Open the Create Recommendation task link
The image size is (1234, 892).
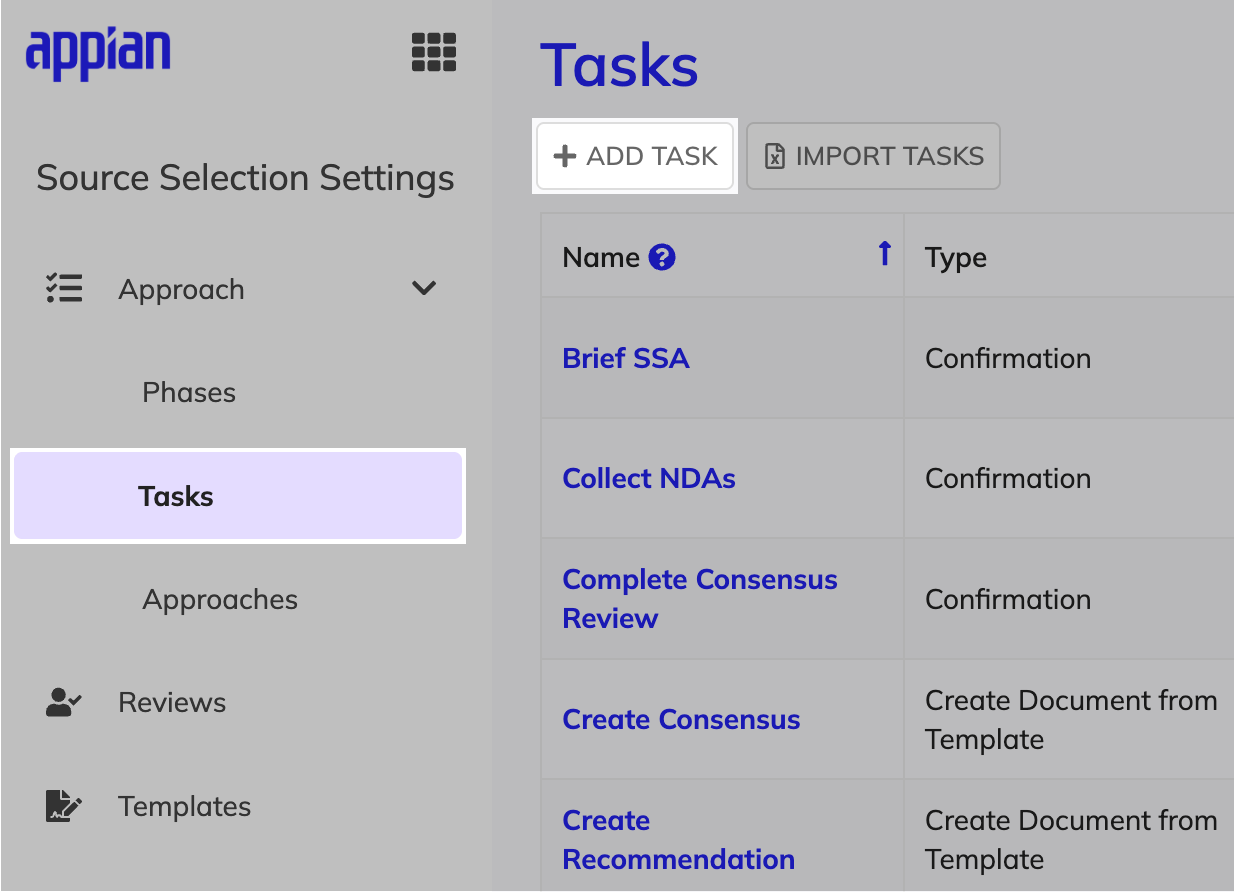click(x=678, y=839)
